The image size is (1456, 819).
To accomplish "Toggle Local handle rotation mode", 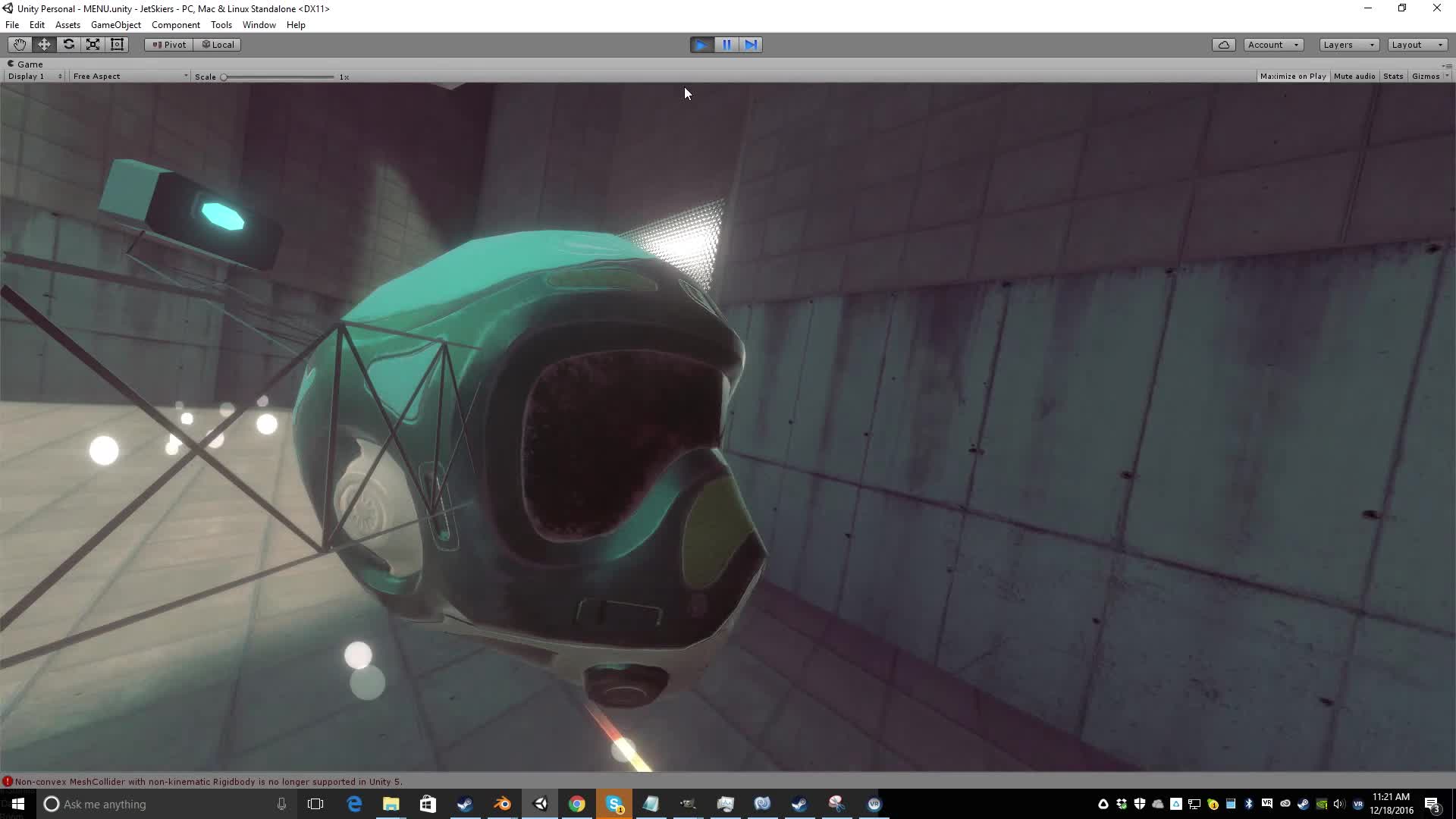I will pyautogui.click(x=218, y=44).
